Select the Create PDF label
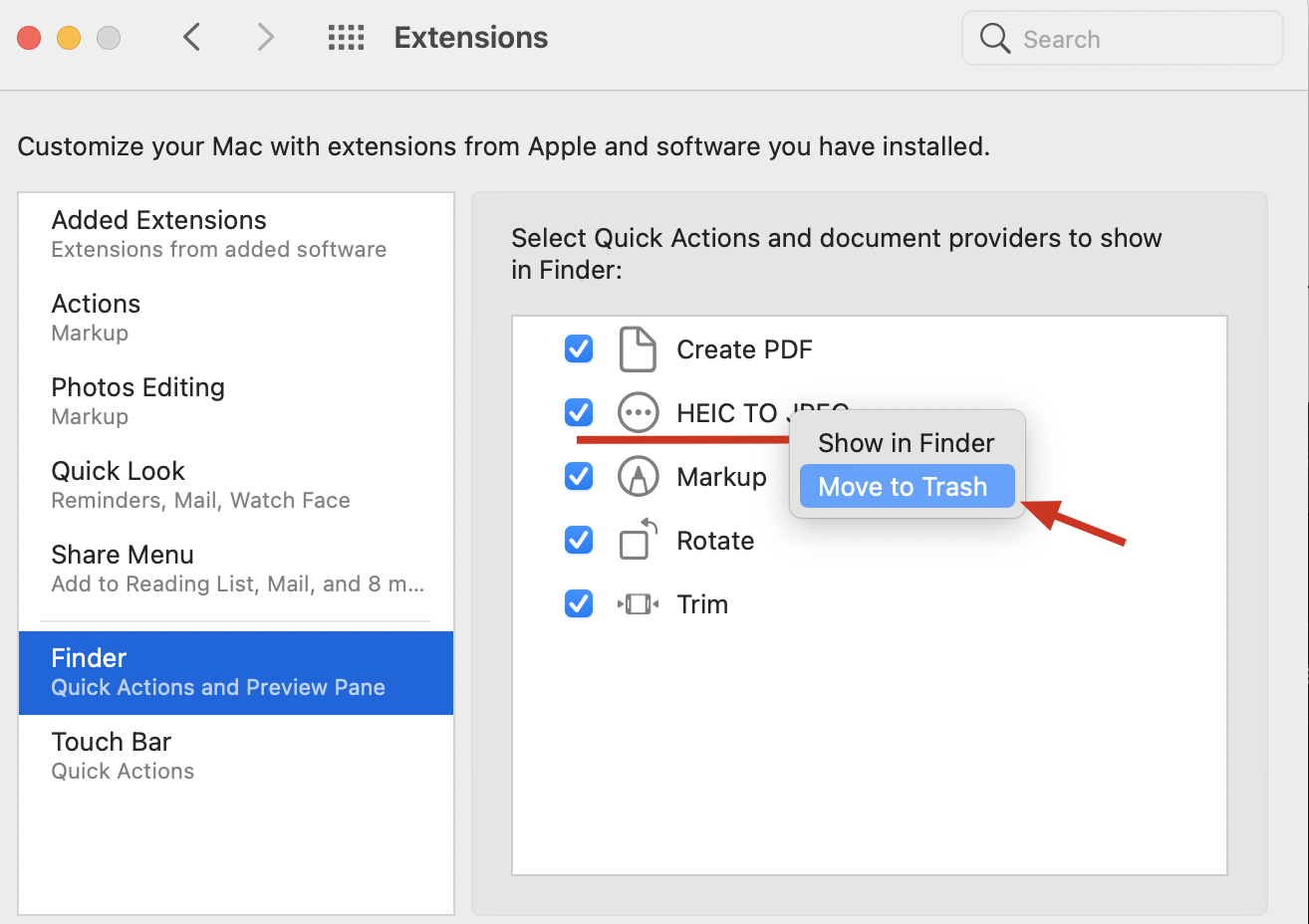Image resolution: width=1309 pixels, height=924 pixels. [x=744, y=349]
